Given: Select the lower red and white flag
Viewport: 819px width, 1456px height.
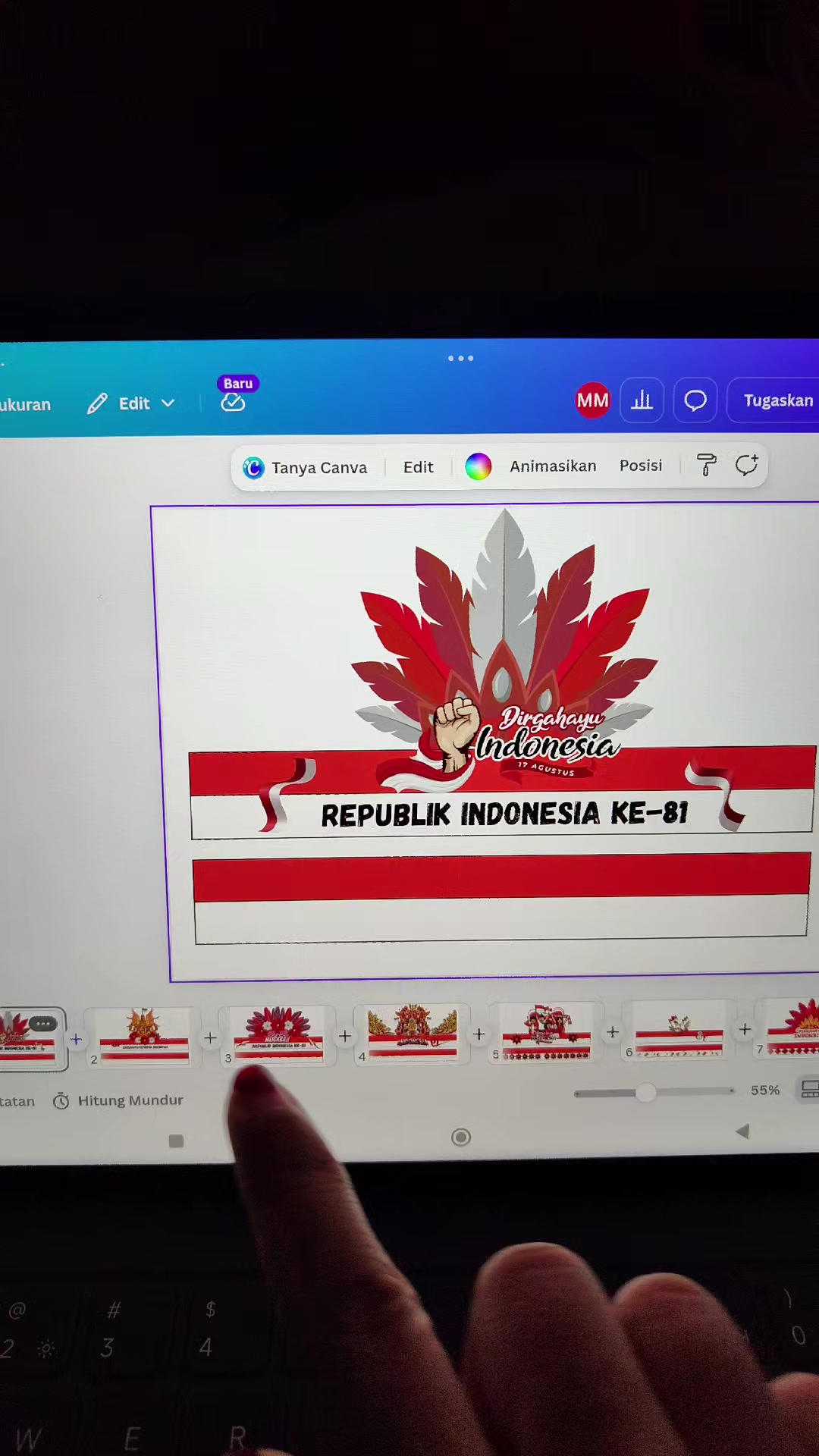Looking at the screenshot, I should point(501,899).
